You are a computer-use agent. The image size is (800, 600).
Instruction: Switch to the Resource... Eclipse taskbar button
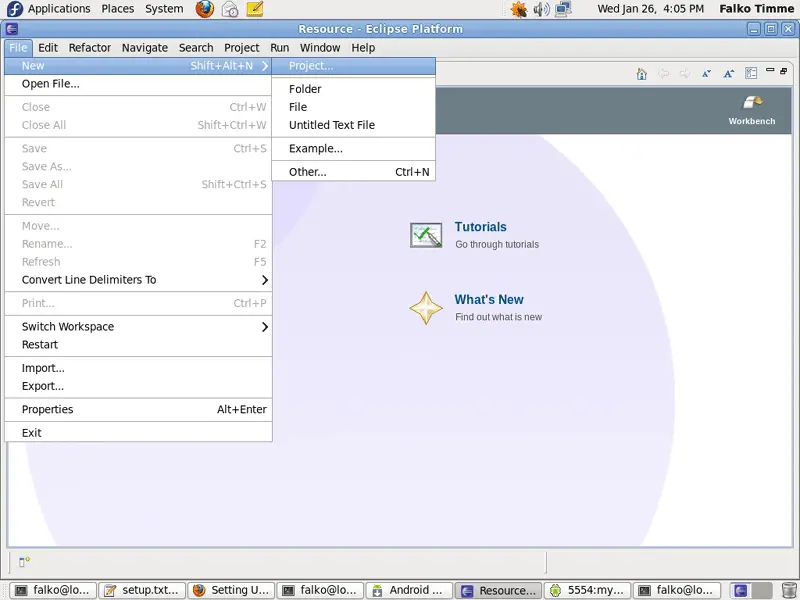pyautogui.click(x=498, y=590)
